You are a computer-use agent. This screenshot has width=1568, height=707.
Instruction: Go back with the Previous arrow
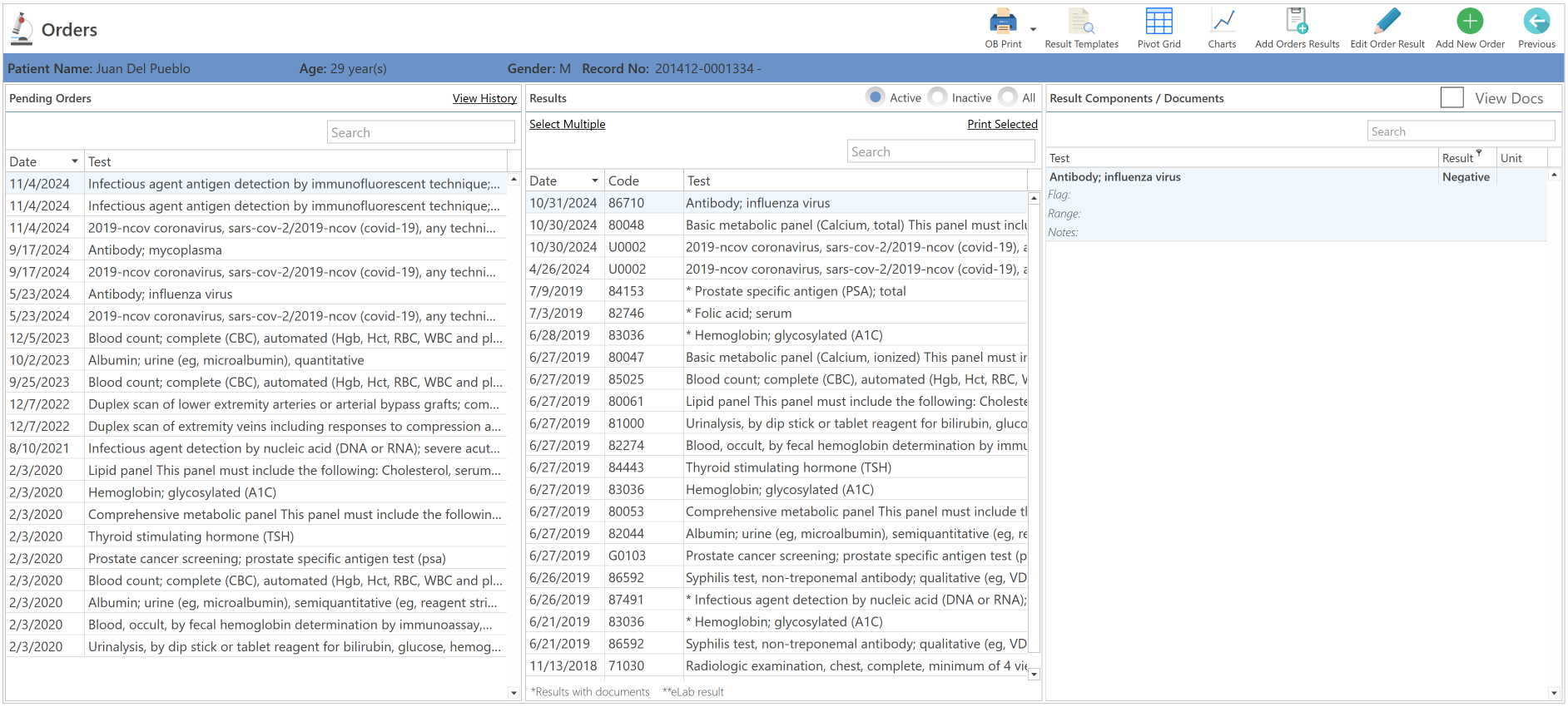click(1536, 21)
